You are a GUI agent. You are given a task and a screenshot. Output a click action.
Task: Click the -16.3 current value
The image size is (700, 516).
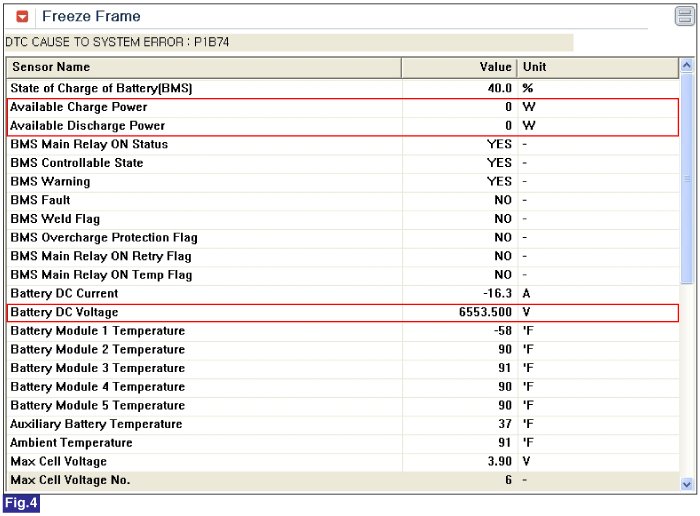coord(497,294)
